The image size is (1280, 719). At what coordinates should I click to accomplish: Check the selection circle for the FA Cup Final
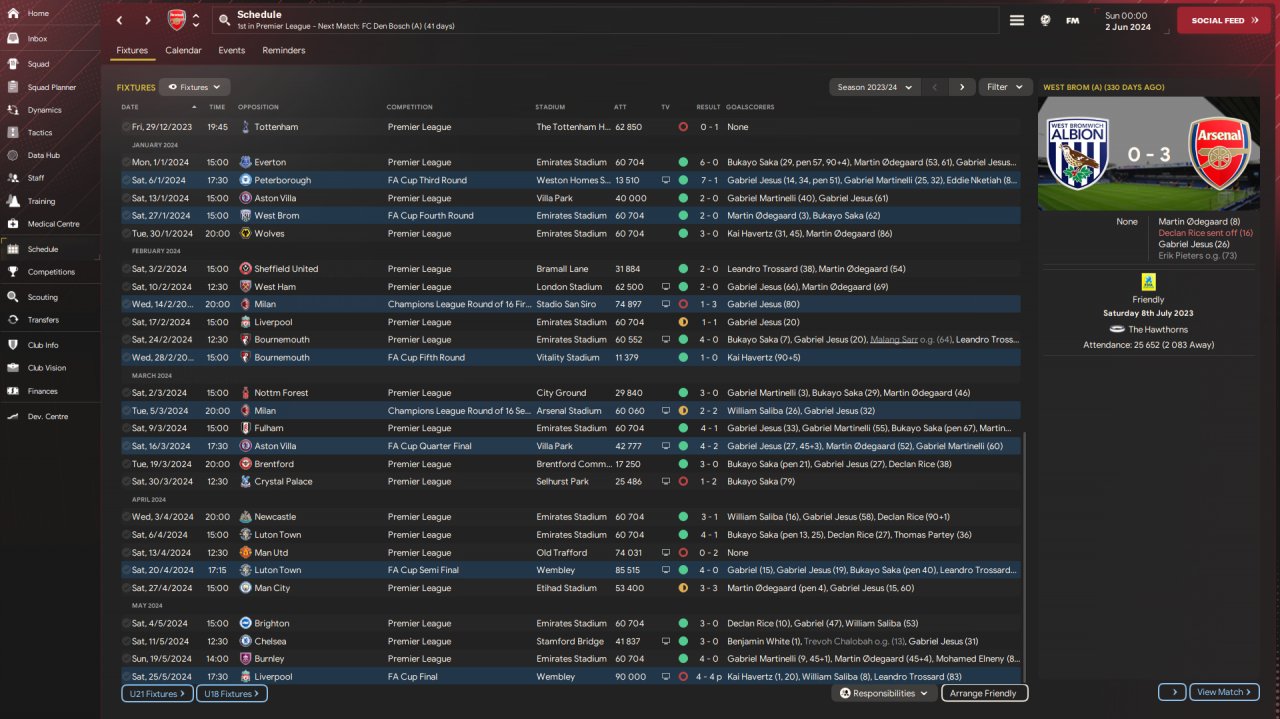(x=127, y=677)
